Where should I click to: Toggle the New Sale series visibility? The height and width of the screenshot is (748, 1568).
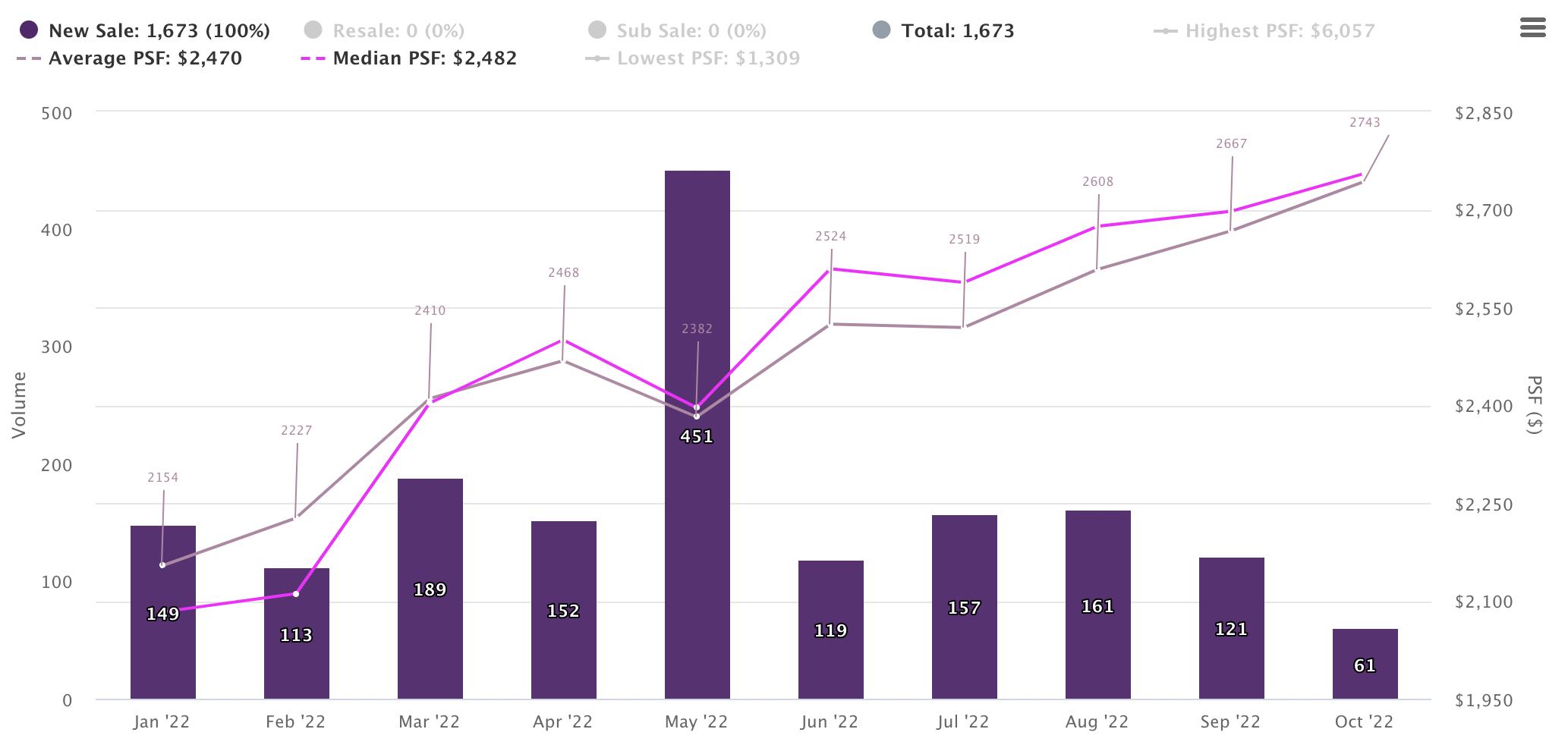point(159,31)
